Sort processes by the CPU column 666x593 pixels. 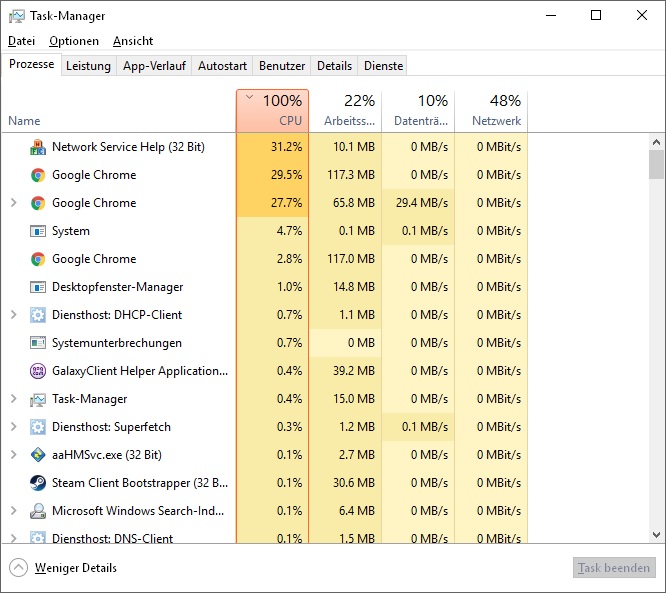coord(272,111)
